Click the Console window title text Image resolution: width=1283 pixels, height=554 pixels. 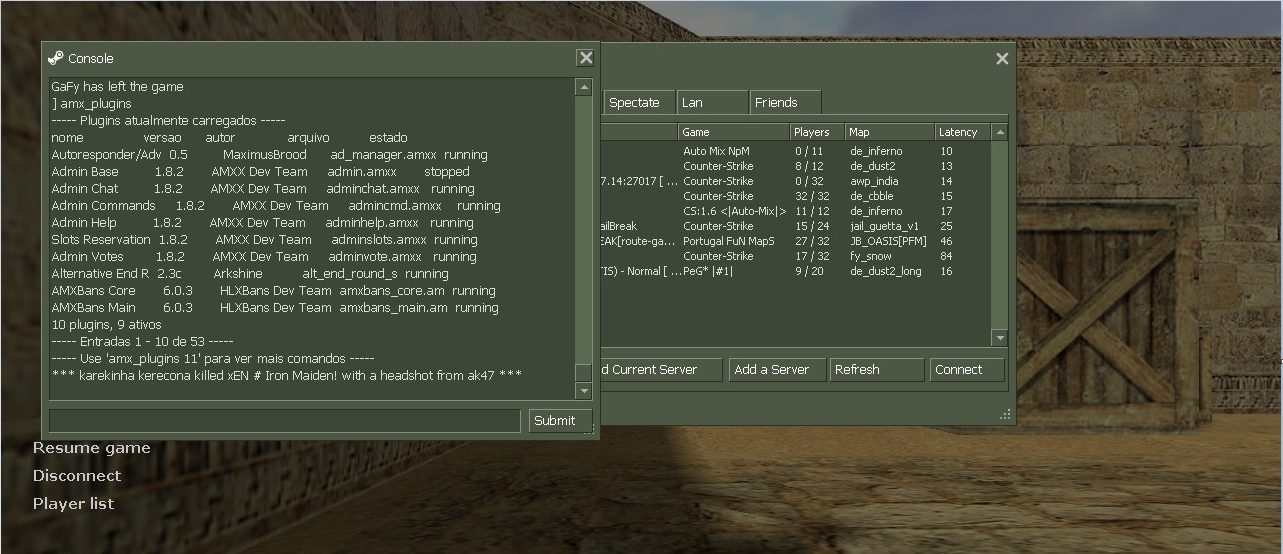click(91, 59)
